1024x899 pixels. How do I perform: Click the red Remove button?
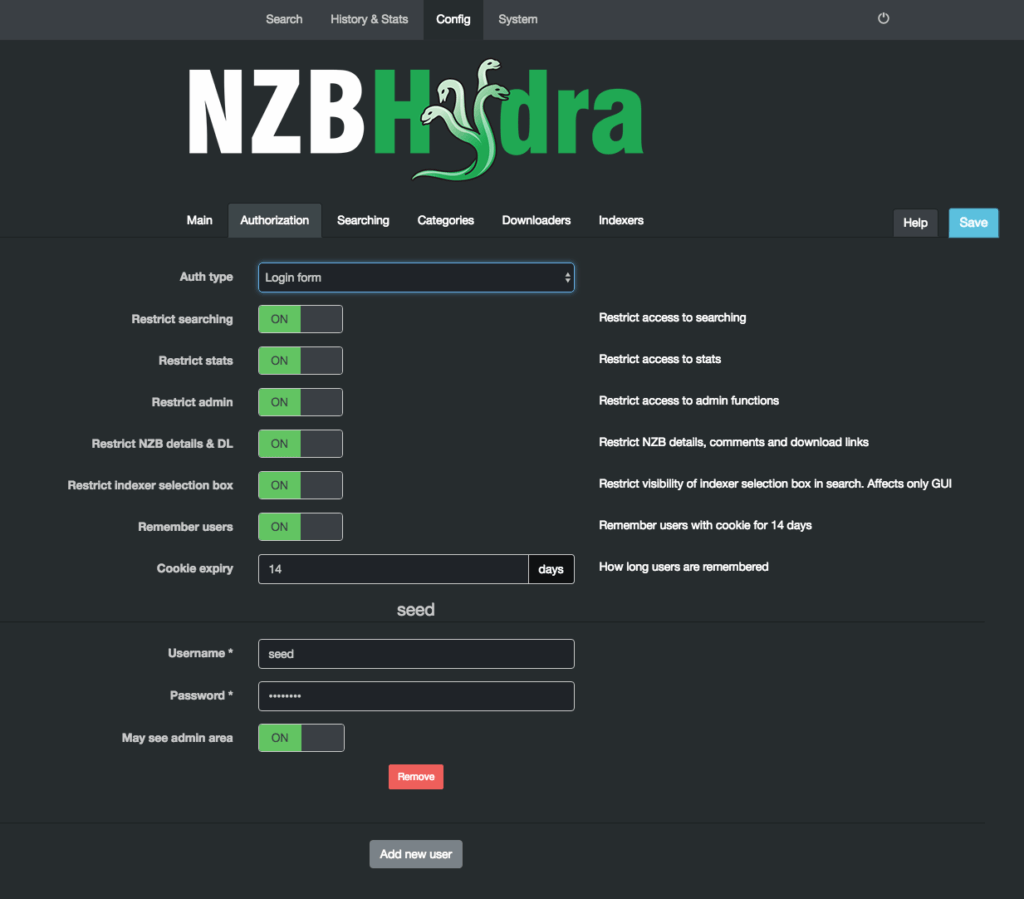tap(416, 777)
